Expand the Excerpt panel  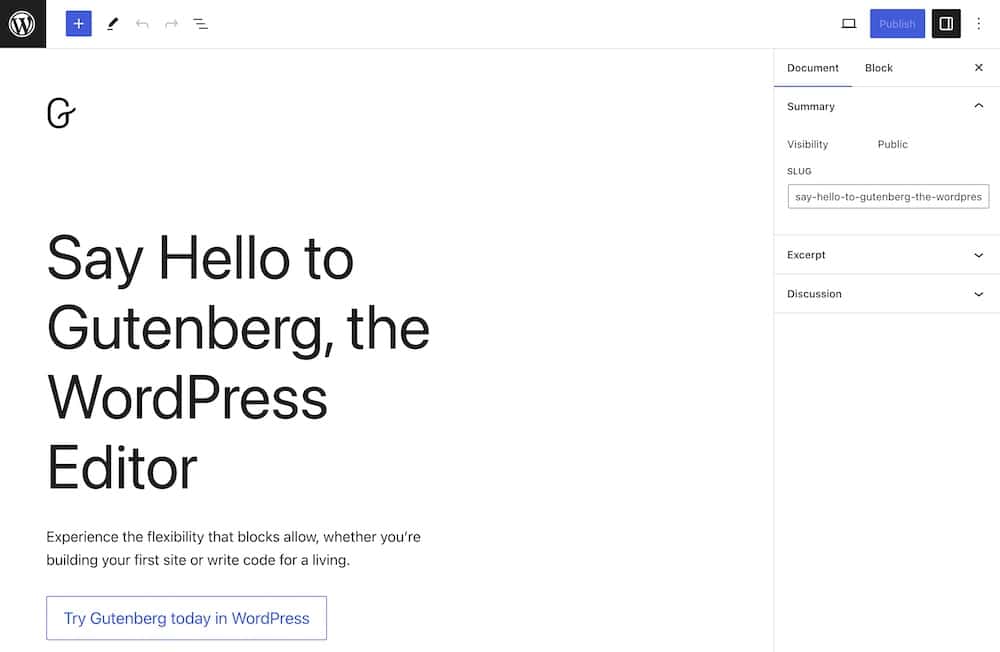(x=886, y=255)
